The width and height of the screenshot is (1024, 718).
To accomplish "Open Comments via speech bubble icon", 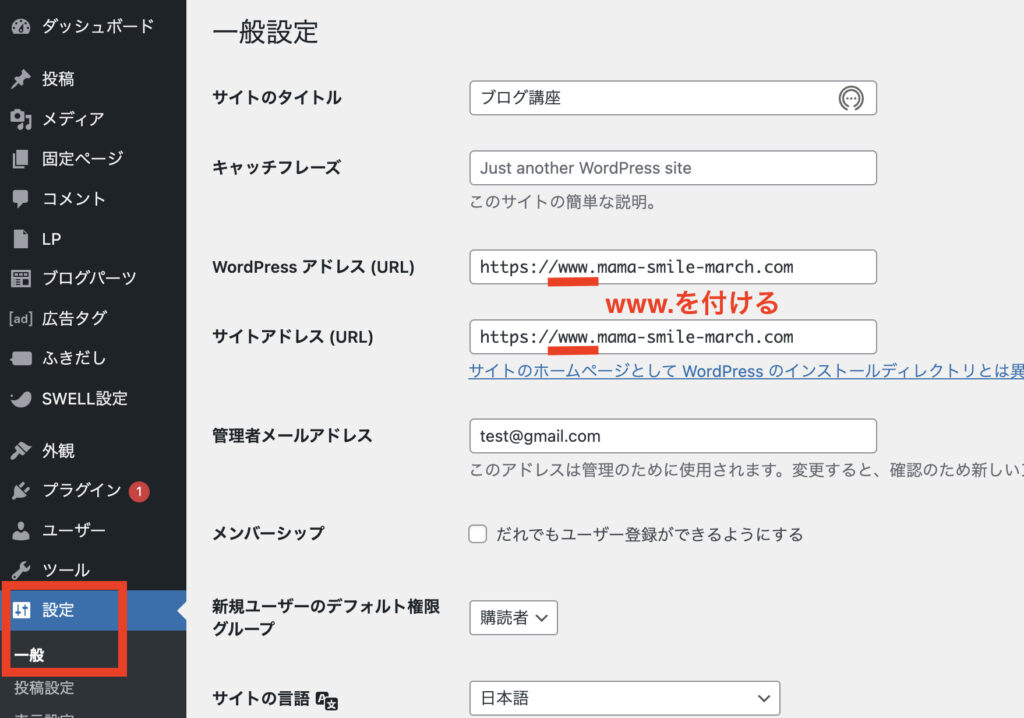I will [21, 199].
